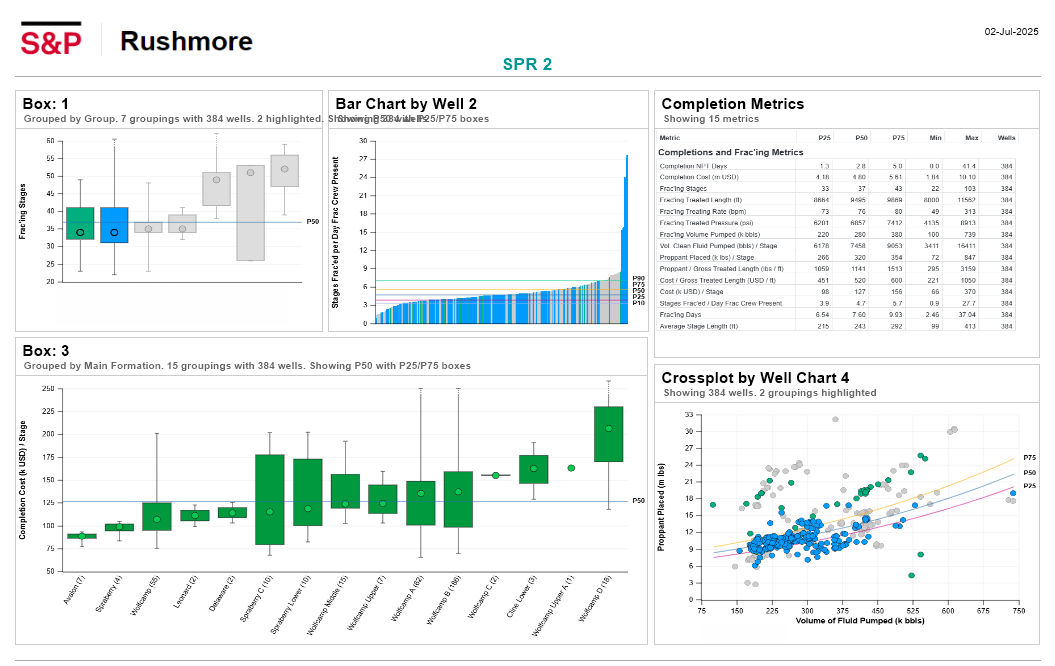Click the Wolfcamp Upper A (1) median dot
Image resolution: width=1055 pixels, height=666 pixels.
click(x=571, y=468)
